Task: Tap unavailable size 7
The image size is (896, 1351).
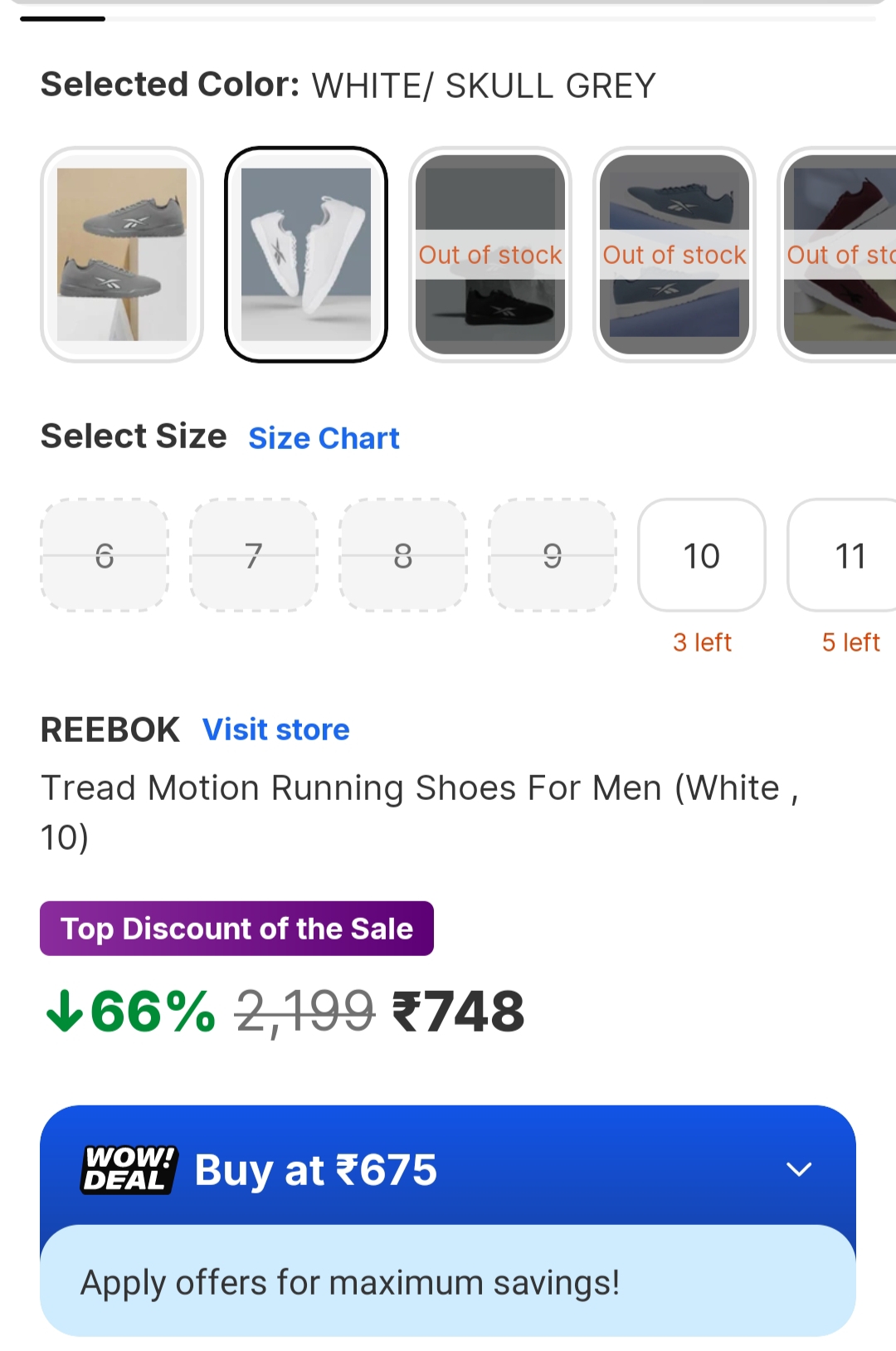Action: click(254, 555)
